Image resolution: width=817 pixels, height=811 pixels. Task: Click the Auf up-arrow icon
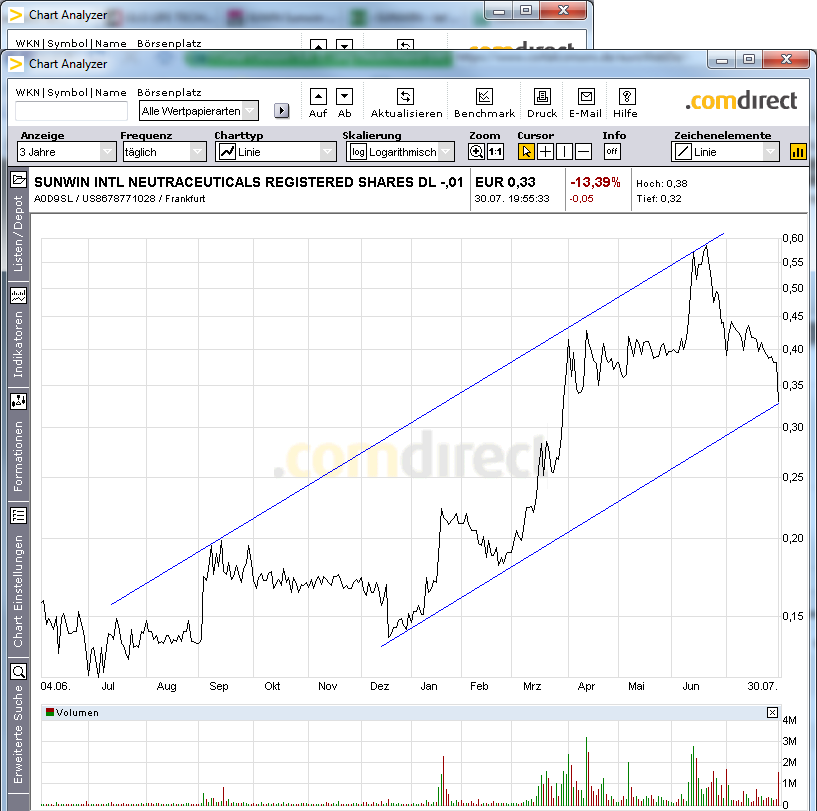click(318, 97)
